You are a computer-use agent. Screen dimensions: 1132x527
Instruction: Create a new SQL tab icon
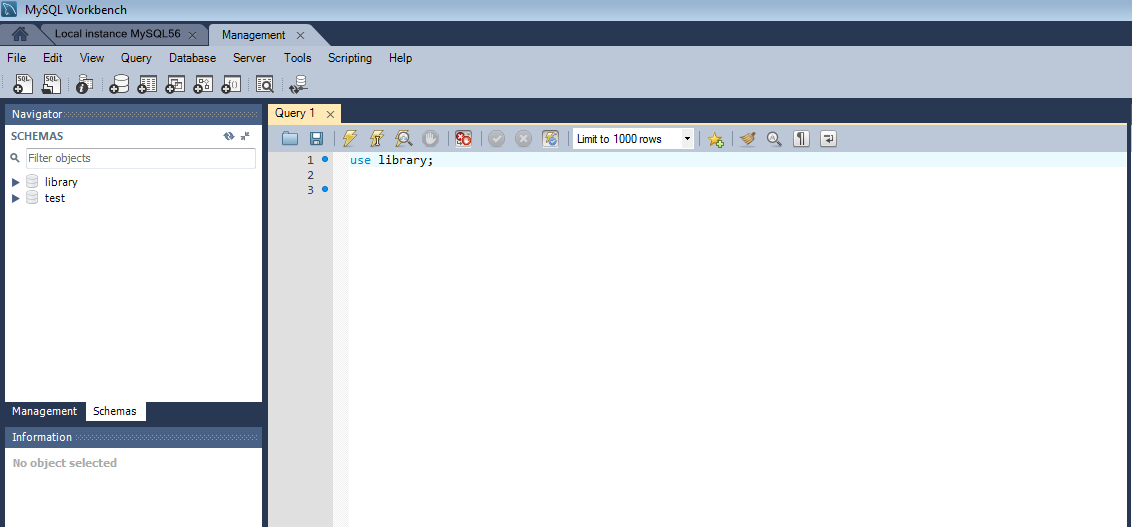point(23,84)
